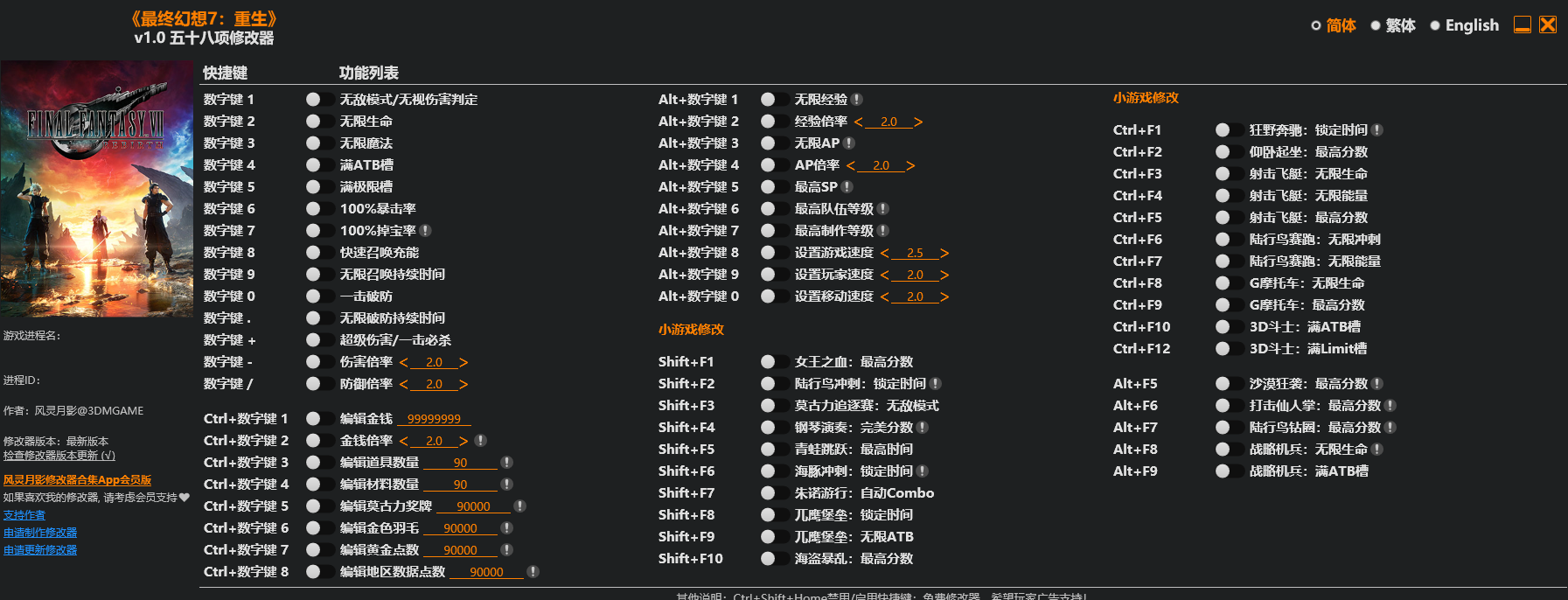Click 编辑莫古力奖牌 value field

473,506
